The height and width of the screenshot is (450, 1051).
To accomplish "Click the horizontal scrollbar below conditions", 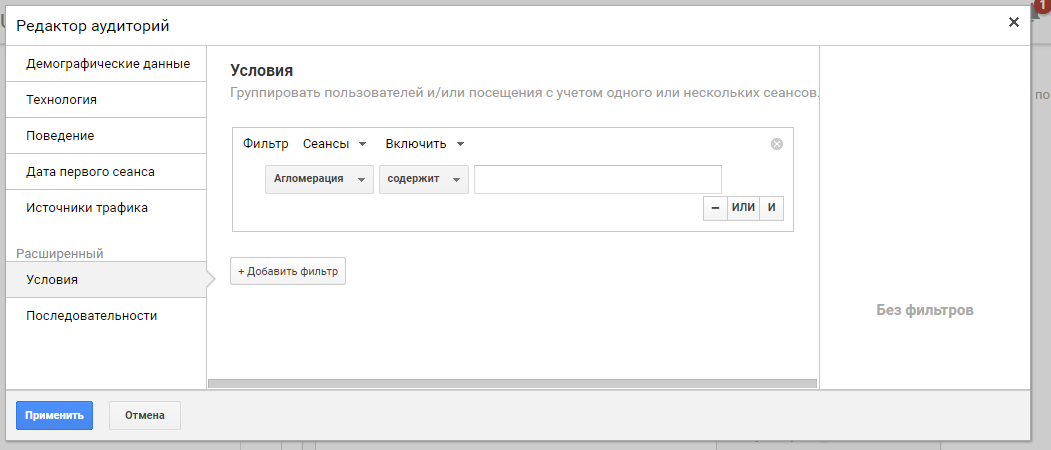I will (512, 384).
